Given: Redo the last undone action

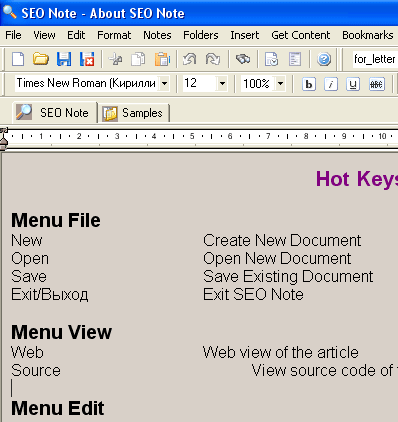Looking at the screenshot, I should coord(213,59).
